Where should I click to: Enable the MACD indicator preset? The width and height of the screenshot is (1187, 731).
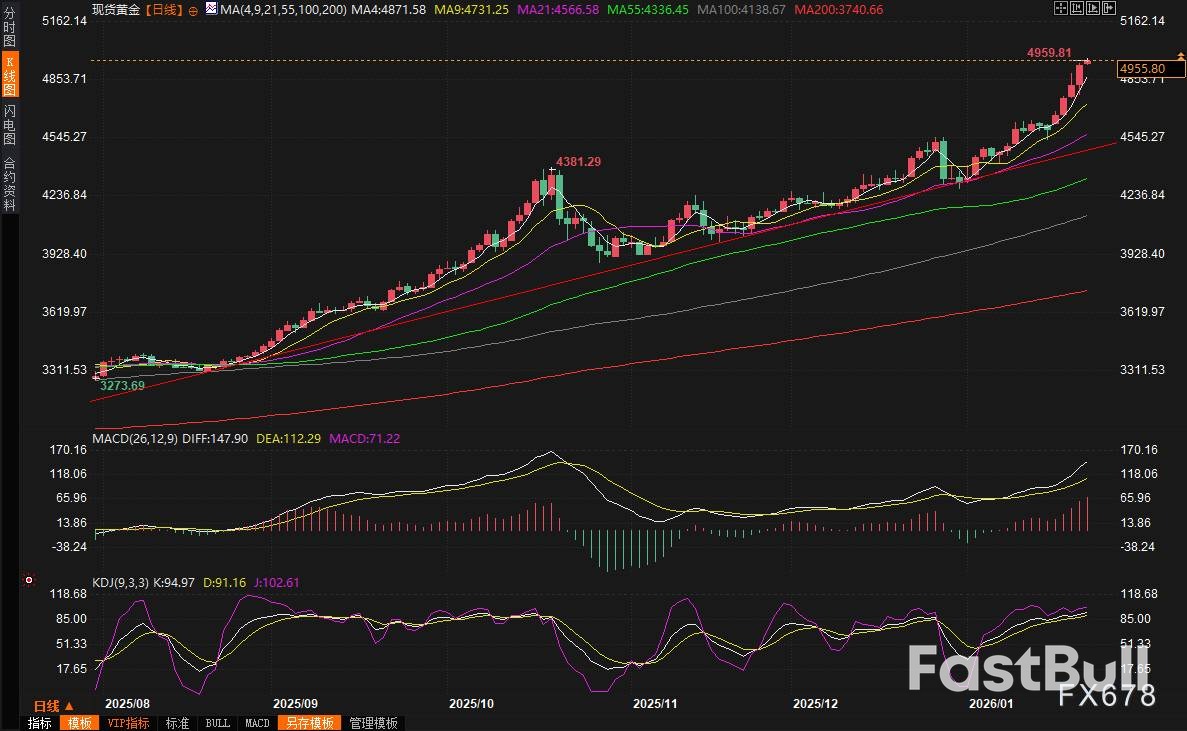(257, 723)
